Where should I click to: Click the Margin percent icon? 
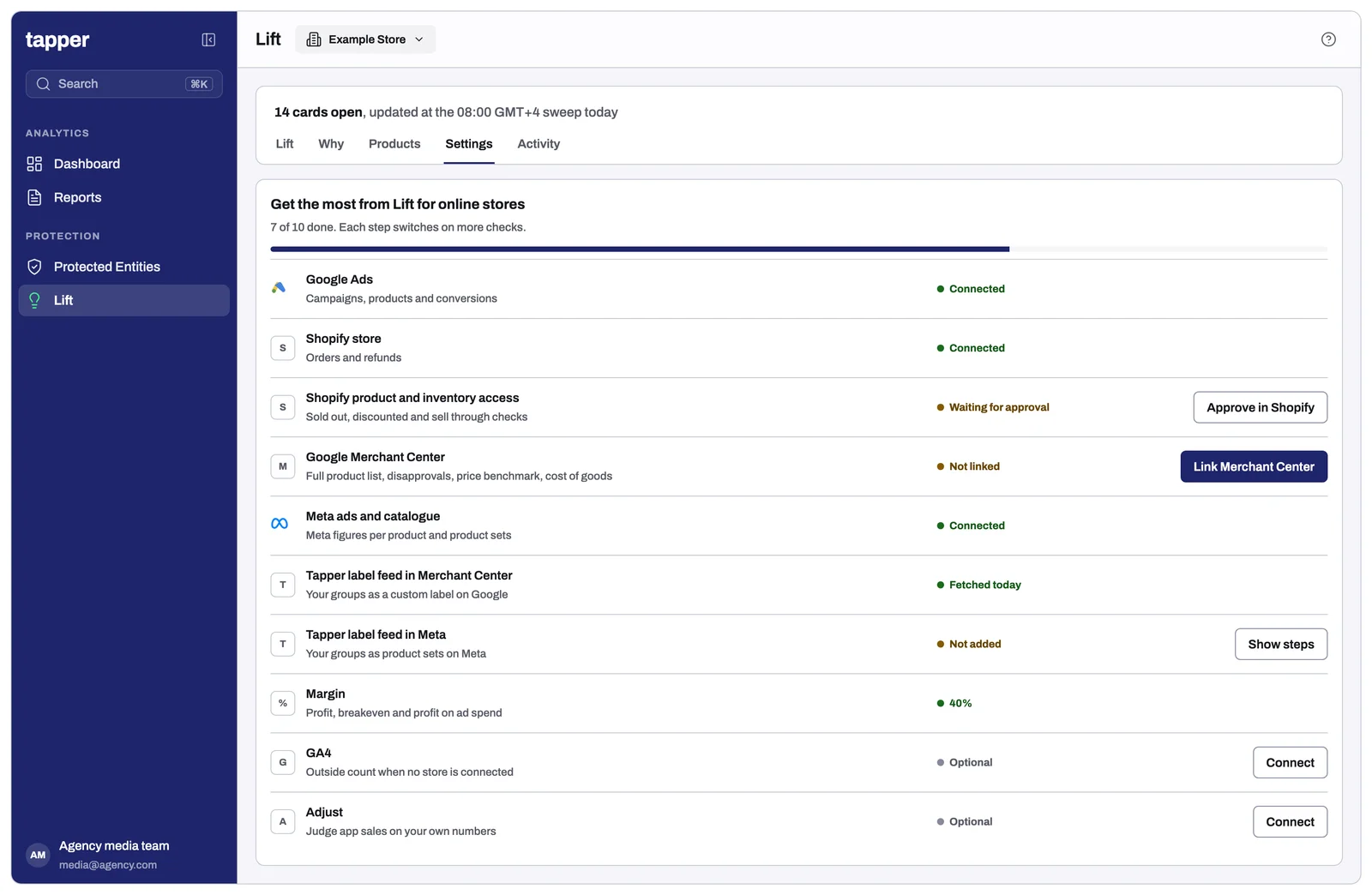(x=283, y=703)
